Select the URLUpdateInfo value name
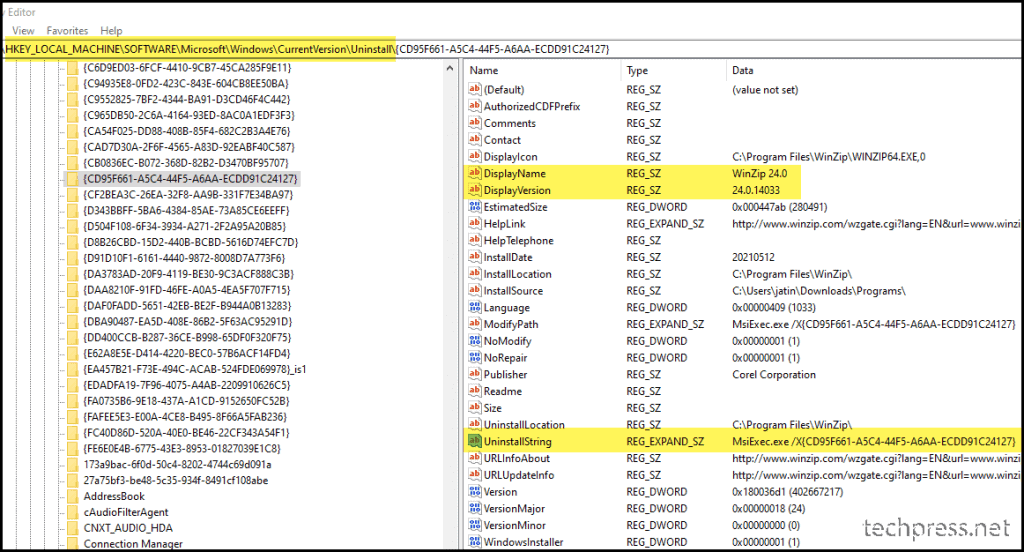The image size is (1024, 552). [x=519, y=475]
